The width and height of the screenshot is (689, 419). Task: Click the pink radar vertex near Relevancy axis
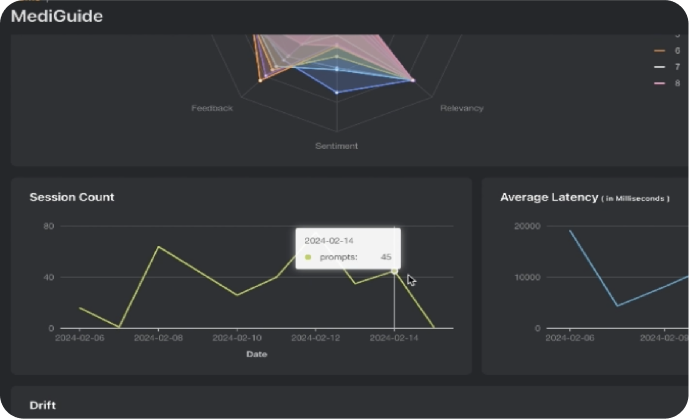[x=413, y=80]
